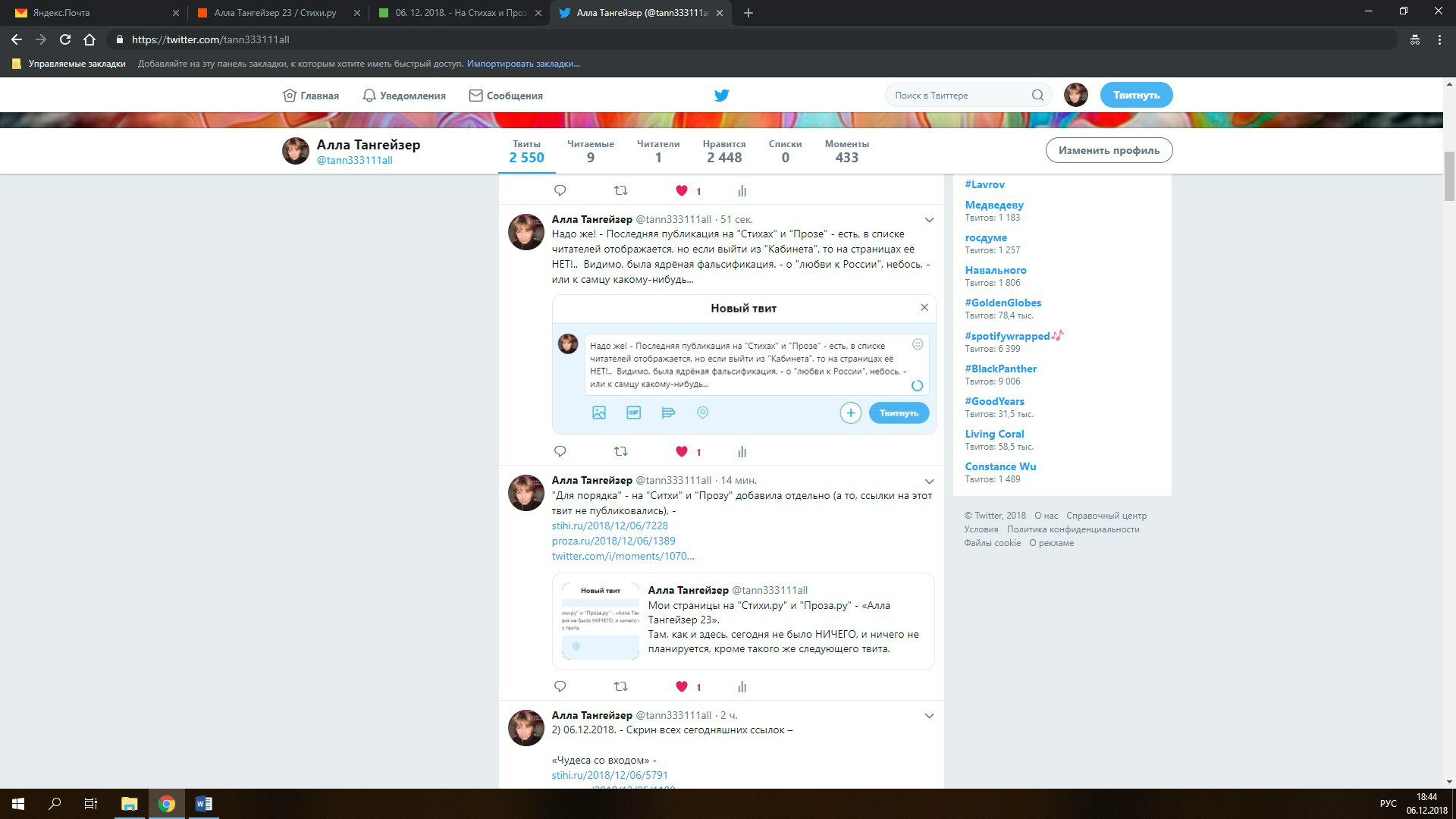Reply to the 51 сек. tweet
This screenshot has width=1456, height=819.
click(x=560, y=451)
